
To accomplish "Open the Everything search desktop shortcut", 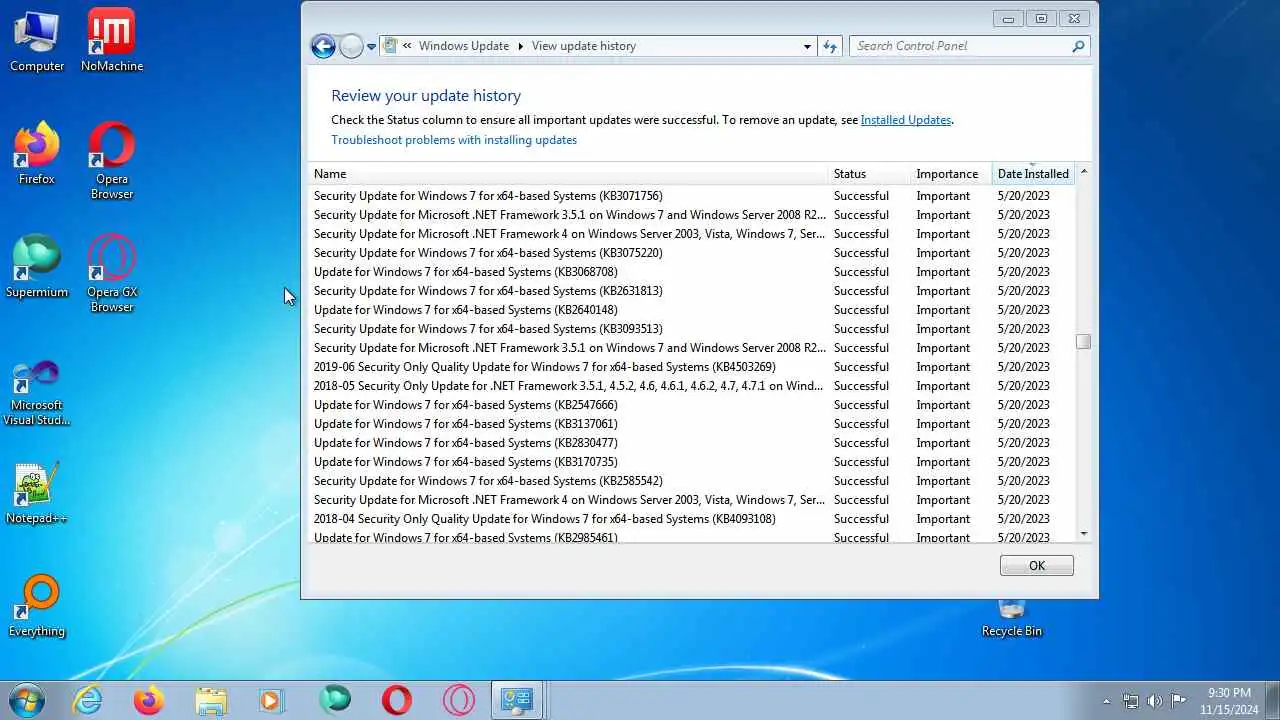I will 37,605.
